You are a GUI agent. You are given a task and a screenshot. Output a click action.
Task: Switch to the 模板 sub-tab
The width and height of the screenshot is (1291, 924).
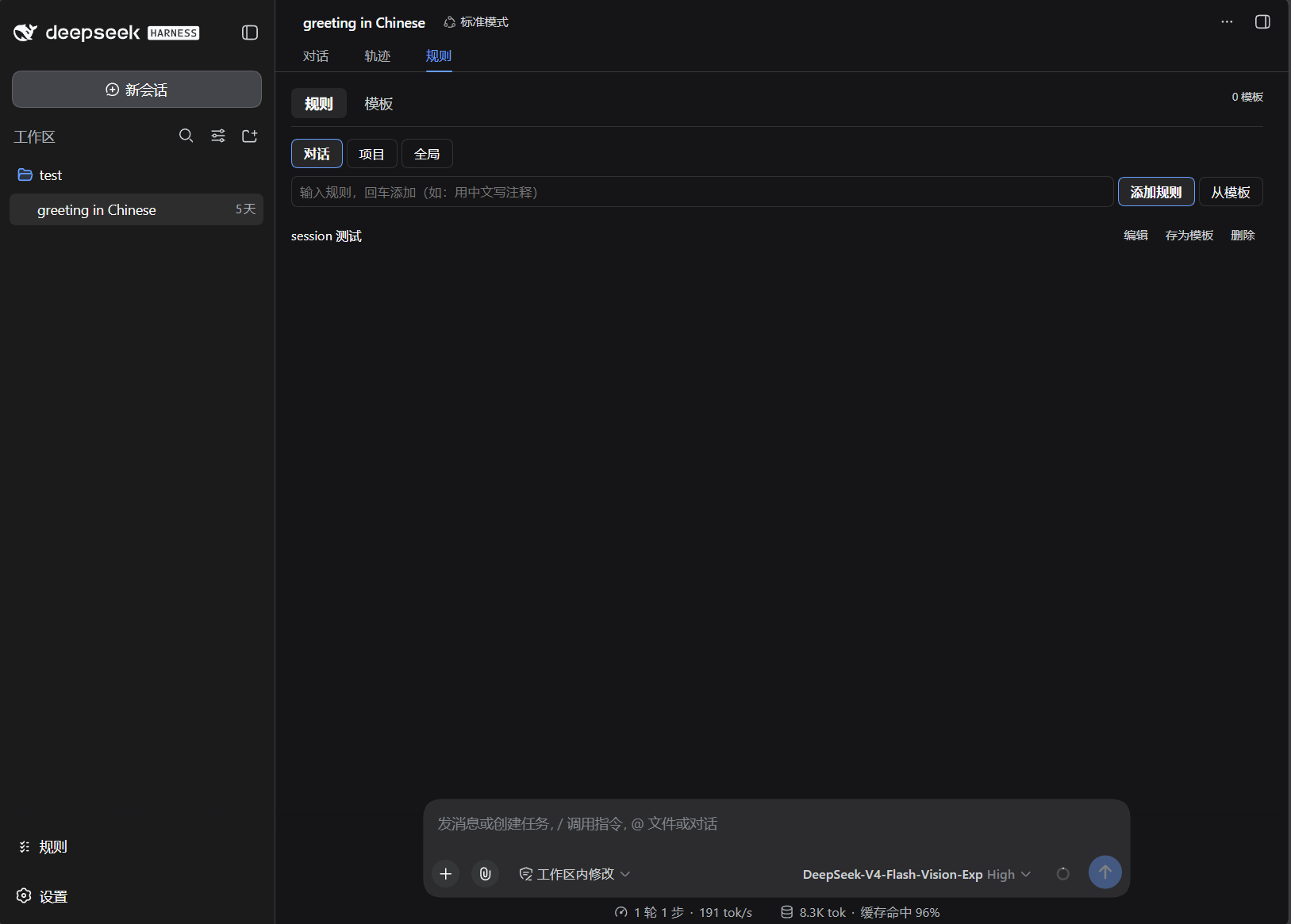coord(379,104)
